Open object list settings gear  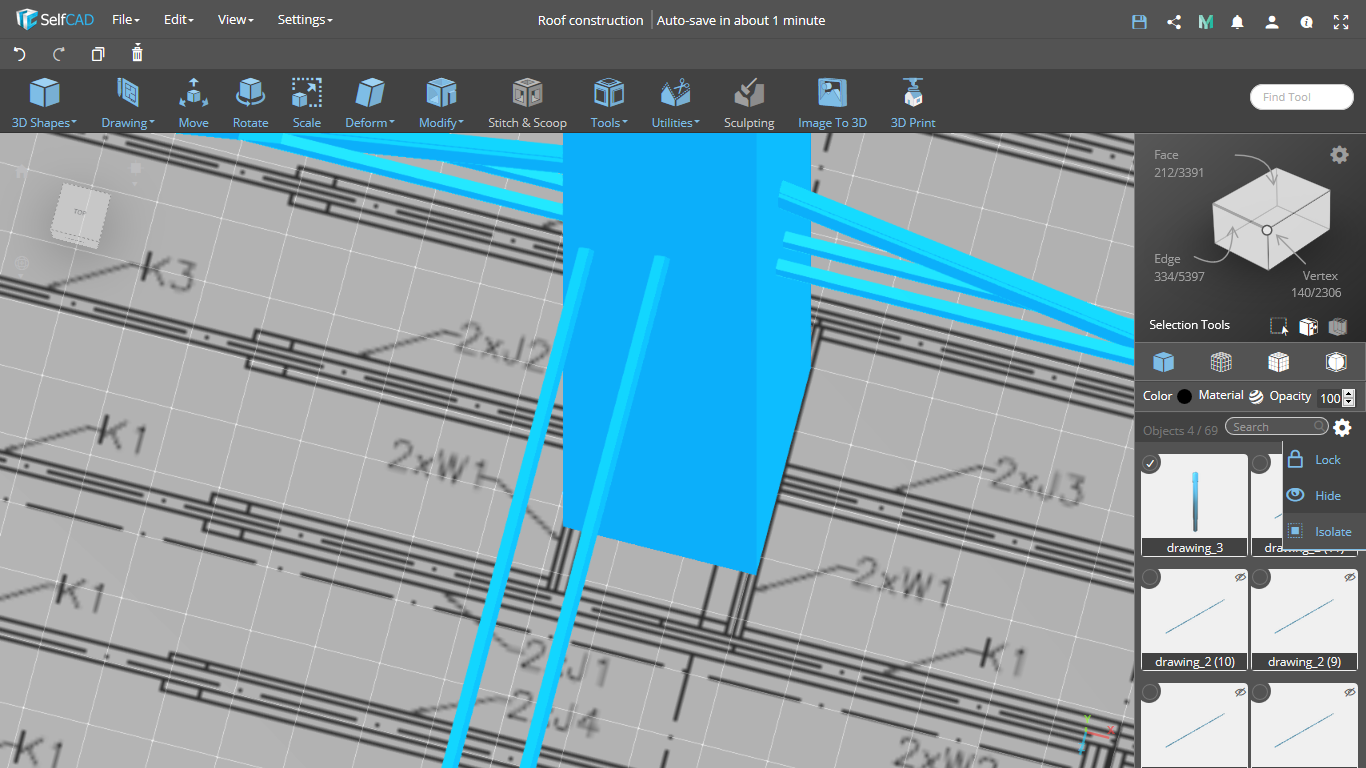point(1342,428)
